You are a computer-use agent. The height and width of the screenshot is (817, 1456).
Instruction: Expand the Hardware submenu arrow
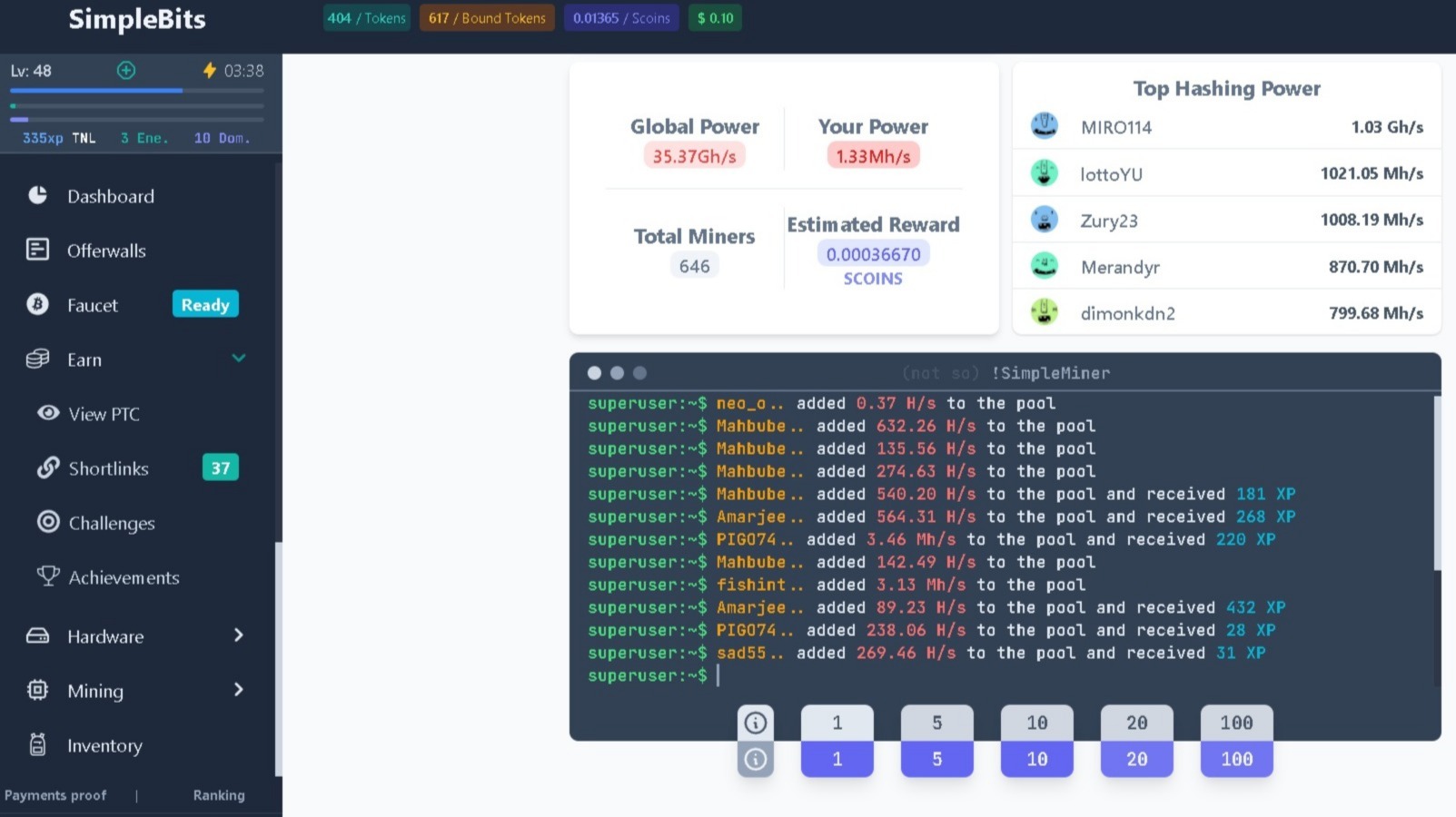coord(239,635)
